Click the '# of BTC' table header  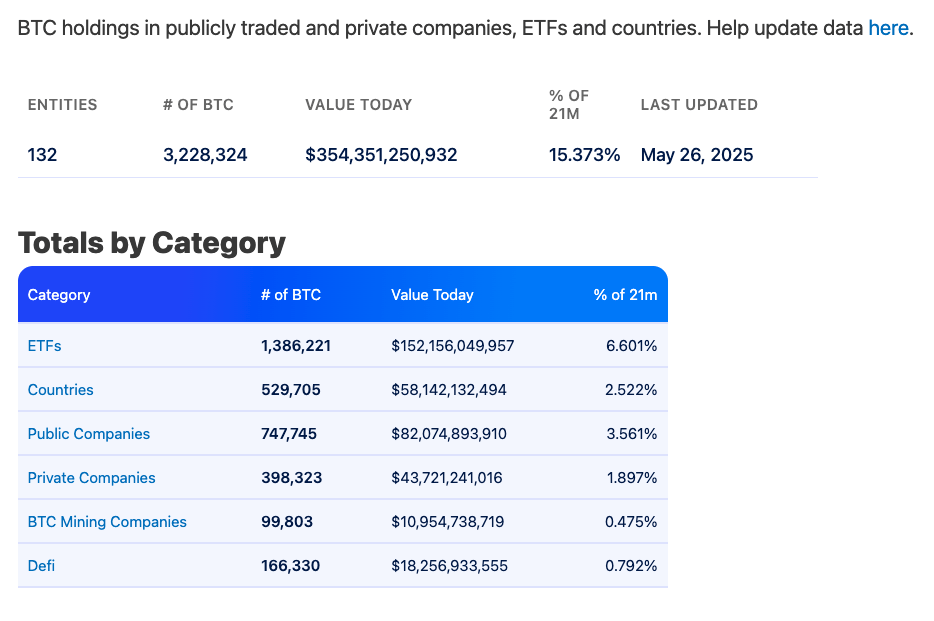coord(291,295)
